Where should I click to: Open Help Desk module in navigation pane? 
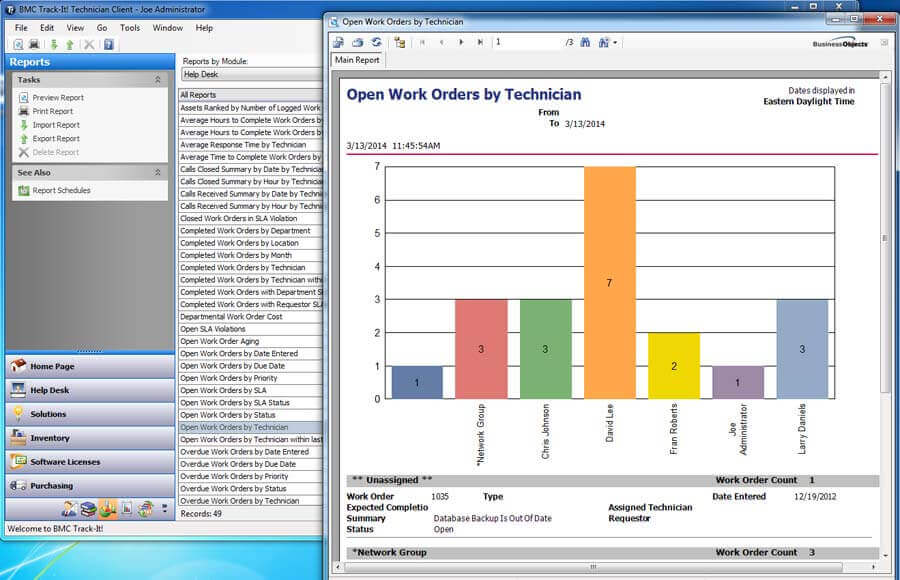click(x=90, y=390)
